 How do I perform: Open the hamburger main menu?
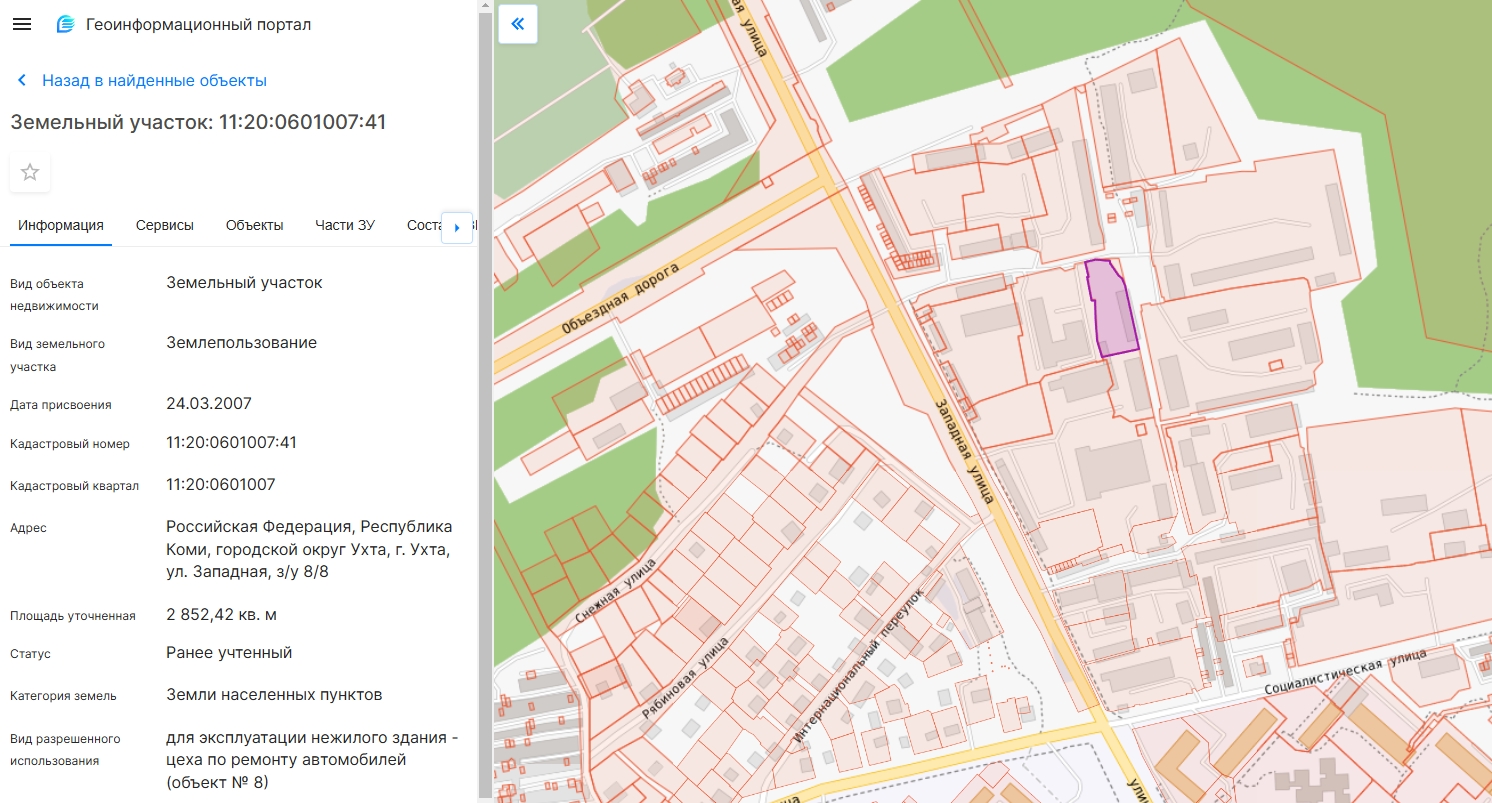22,25
